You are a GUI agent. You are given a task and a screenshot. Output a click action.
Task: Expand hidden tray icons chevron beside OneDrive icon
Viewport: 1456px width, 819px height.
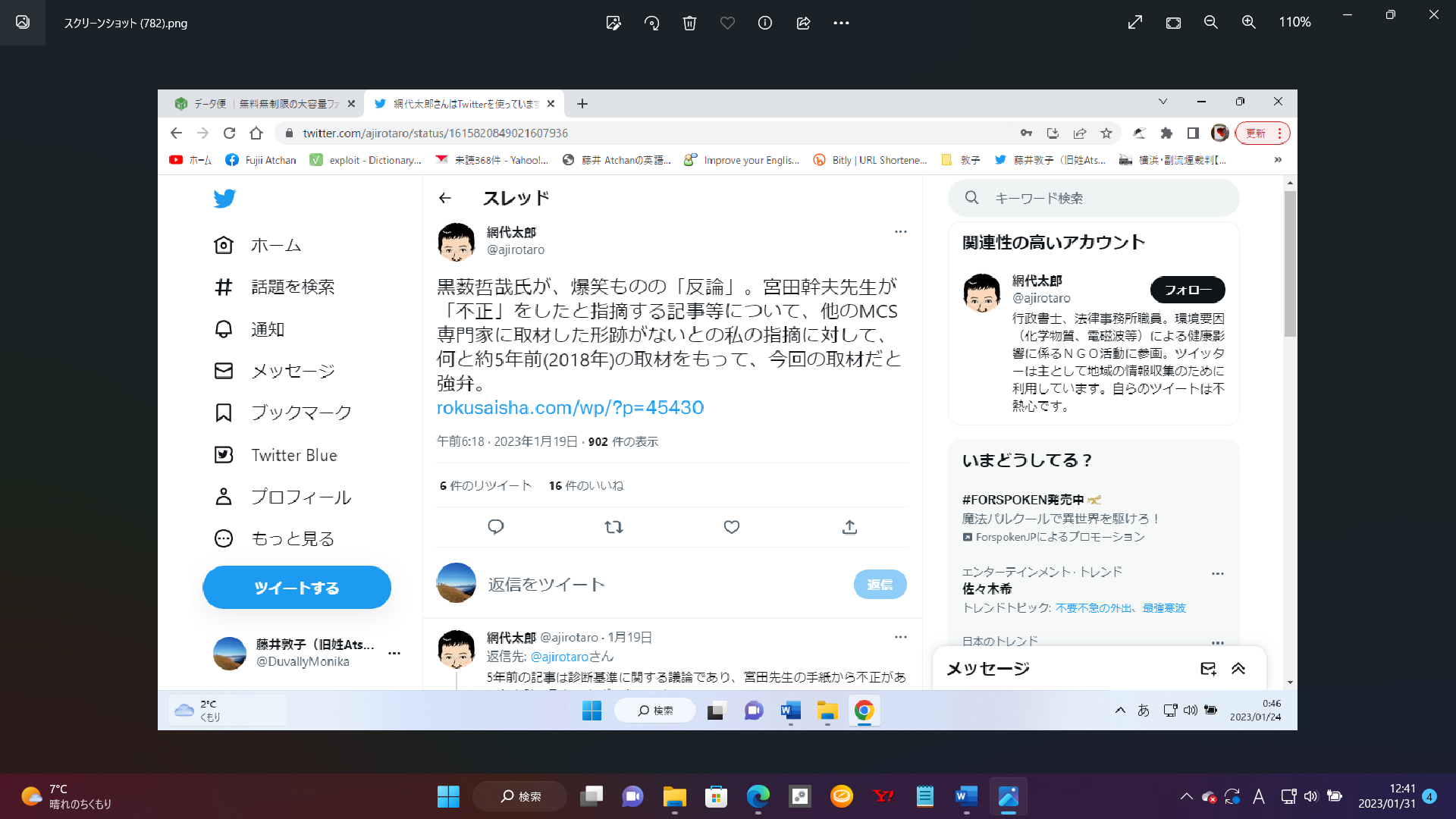coord(1186,796)
